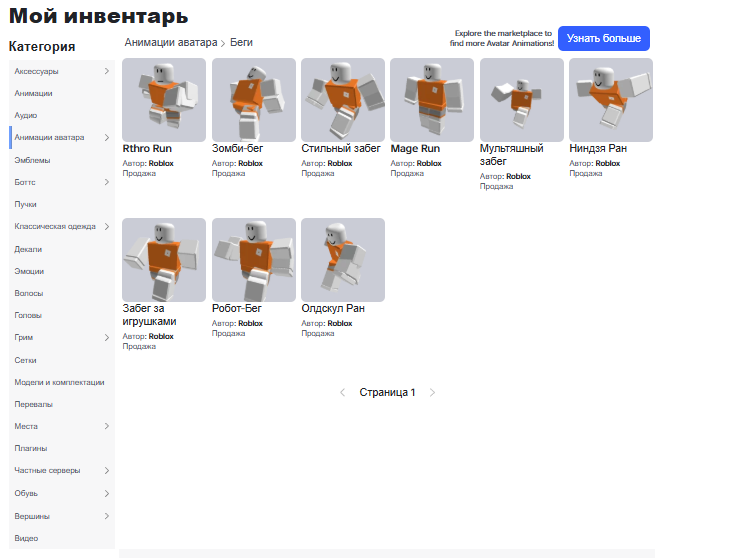Screen dimensions: 732x558
Task: Open the Ниндзя Ран animation thumbnail
Action: click(x=611, y=100)
